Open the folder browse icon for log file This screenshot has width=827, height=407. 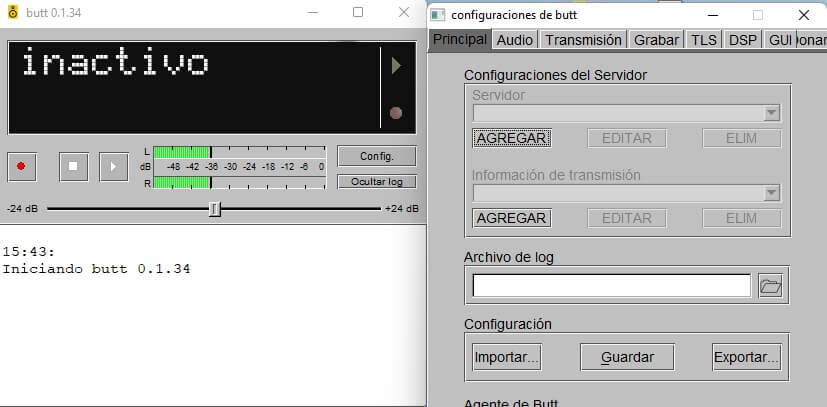pyautogui.click(x=770, y=286)
